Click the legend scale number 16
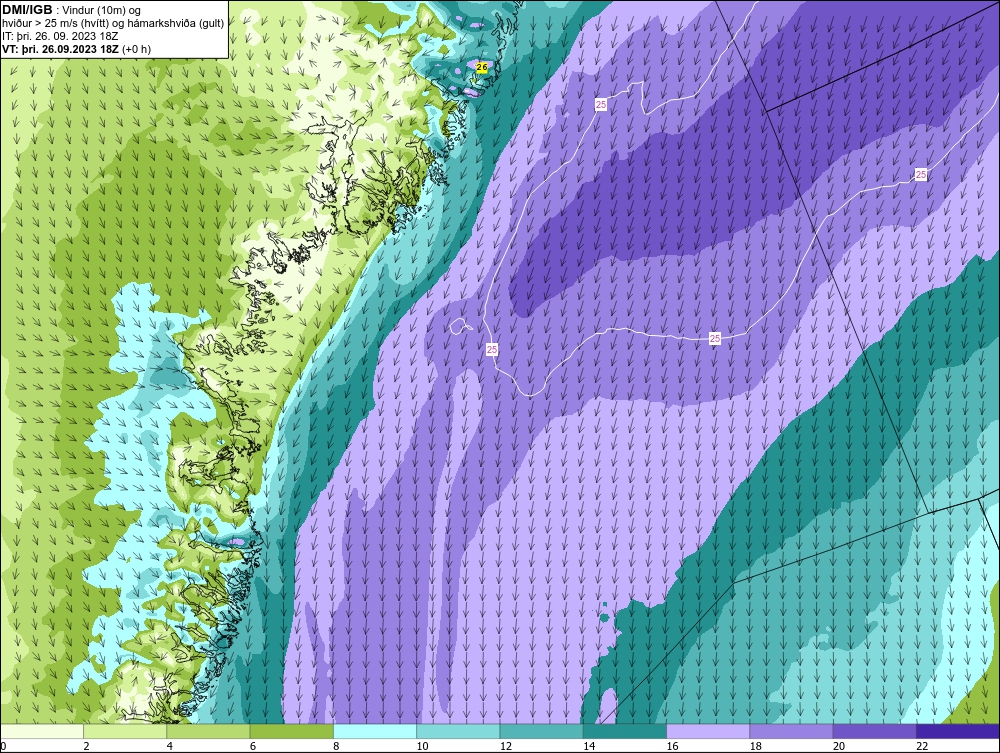The width and height of the screenshot is (1000, 753). coord(672,747)
